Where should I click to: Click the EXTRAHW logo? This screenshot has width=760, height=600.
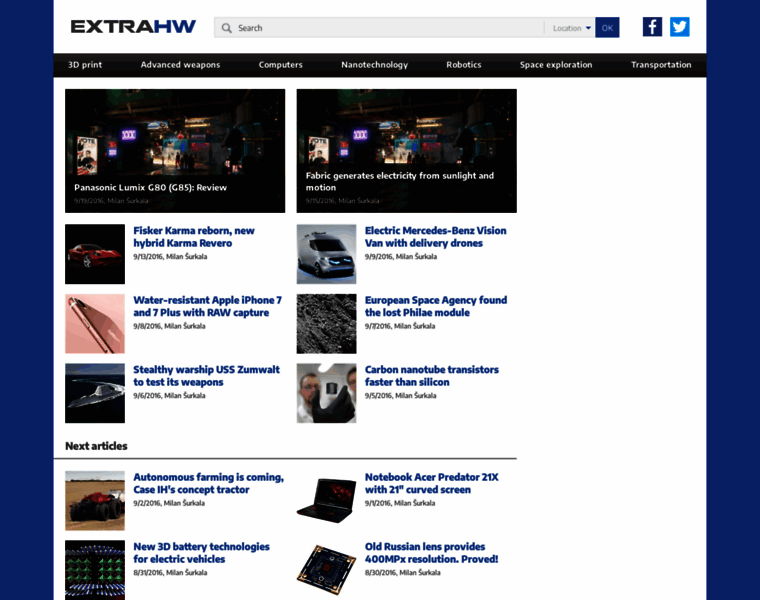coord(133,27)
